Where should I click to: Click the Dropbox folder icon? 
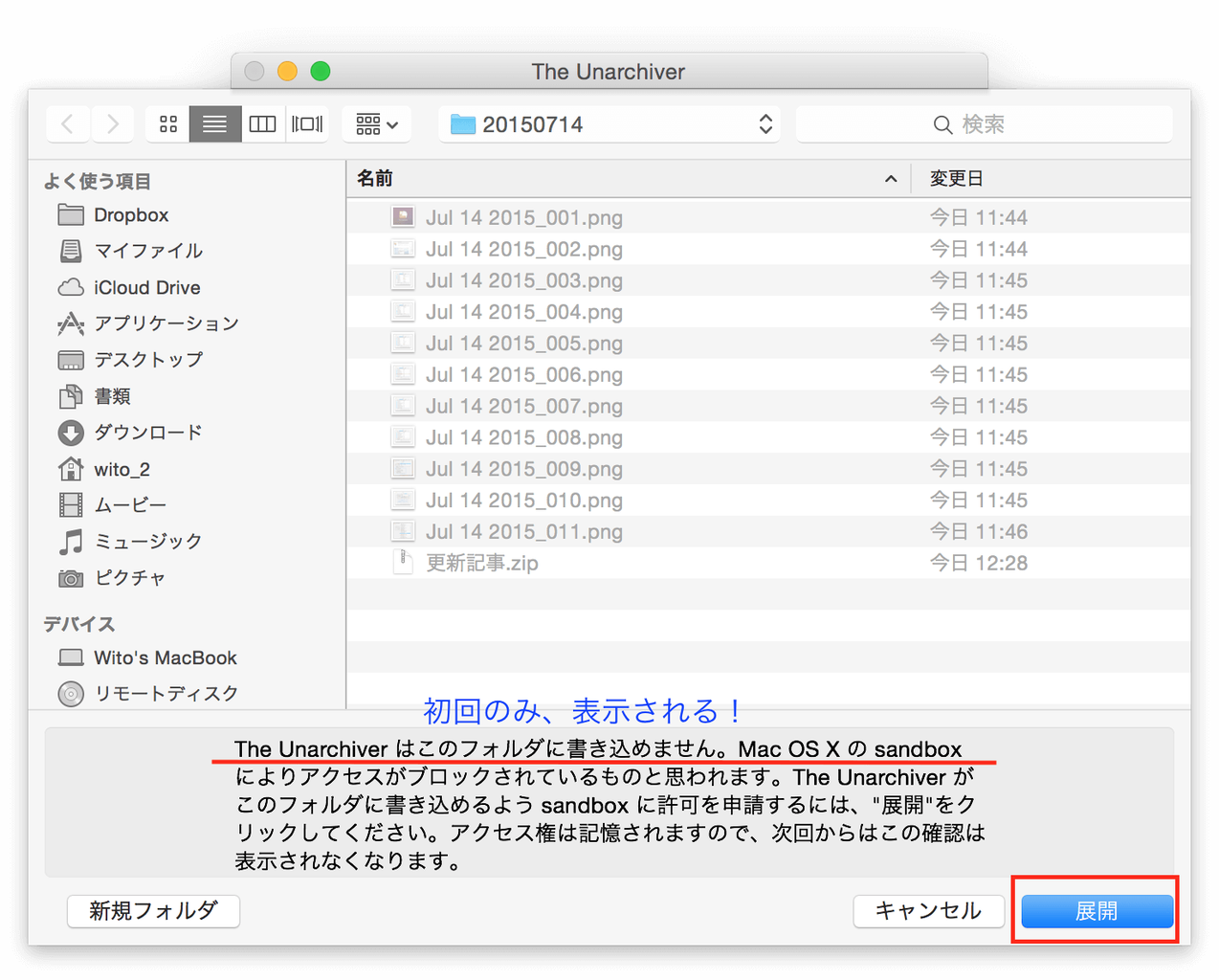click(71, 214)
